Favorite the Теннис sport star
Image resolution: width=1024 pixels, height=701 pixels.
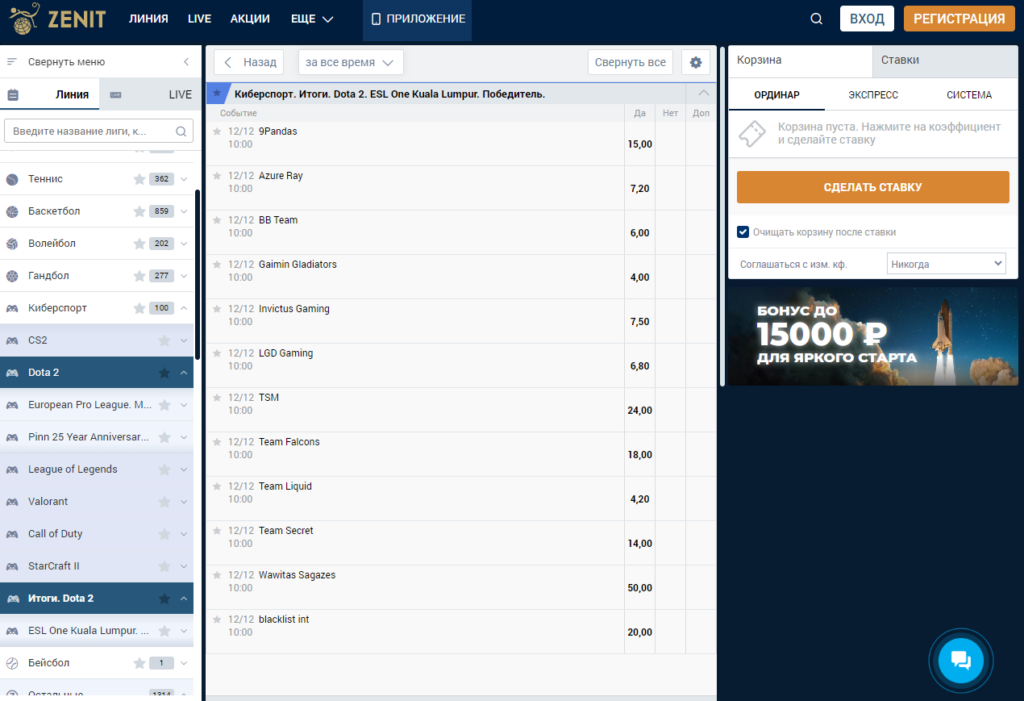(139, 179)
